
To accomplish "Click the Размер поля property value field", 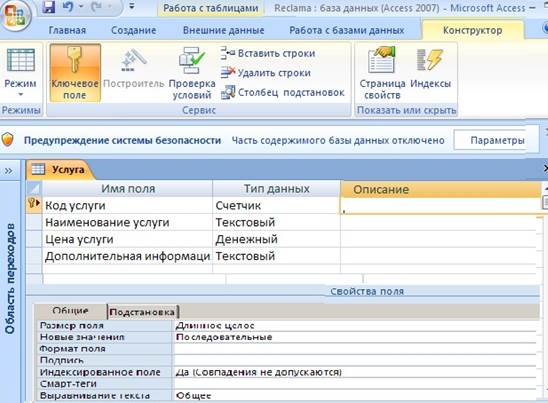I will point(354,326).
